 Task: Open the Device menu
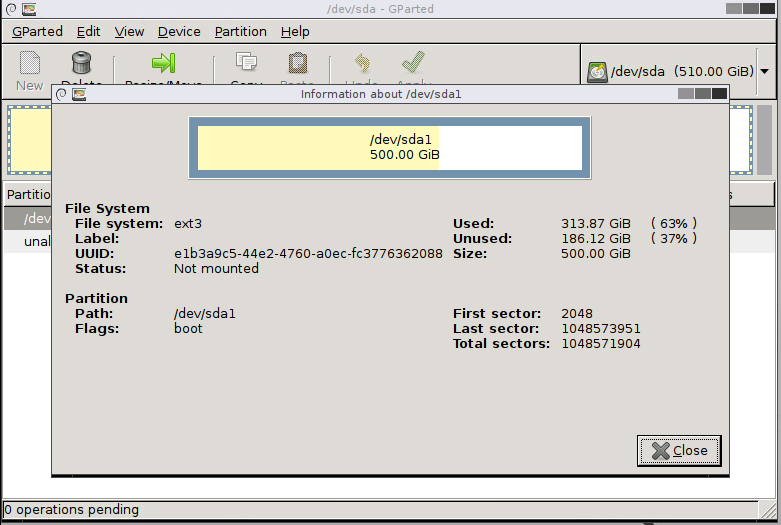point(179,31)
